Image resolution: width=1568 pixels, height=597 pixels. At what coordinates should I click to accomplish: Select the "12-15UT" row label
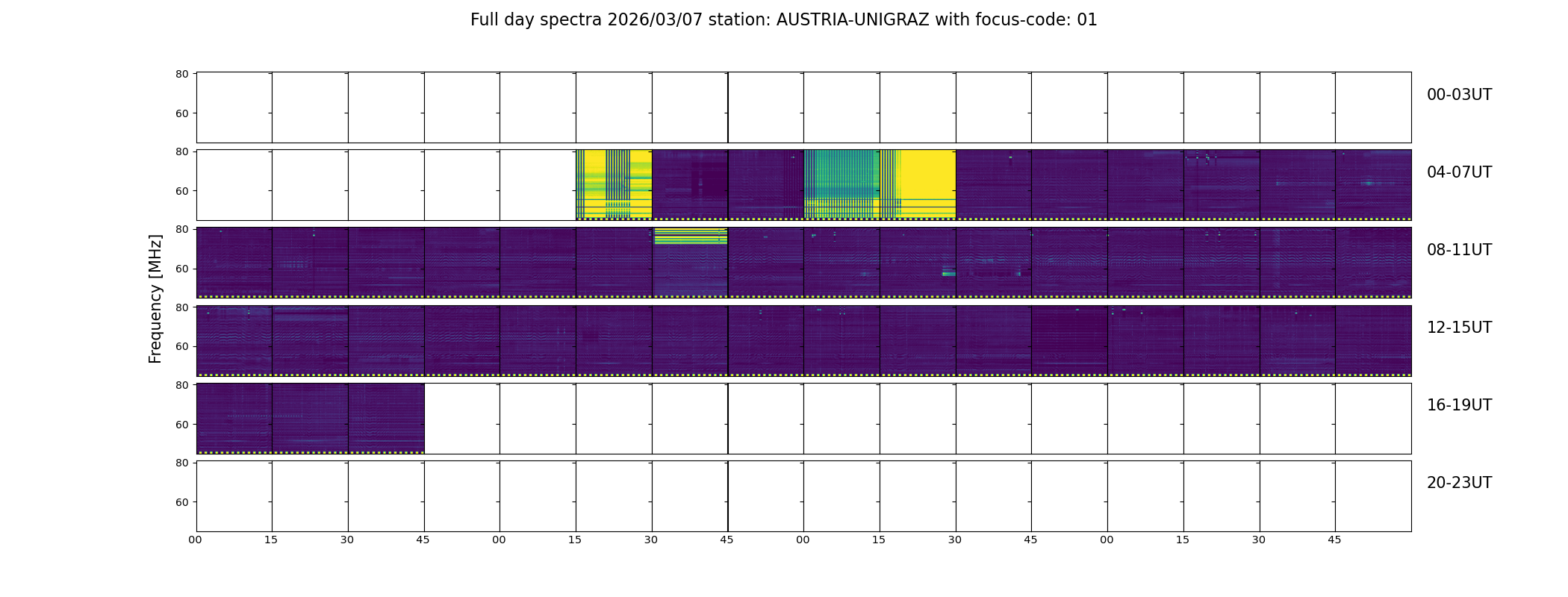[x=1459, y=328]
